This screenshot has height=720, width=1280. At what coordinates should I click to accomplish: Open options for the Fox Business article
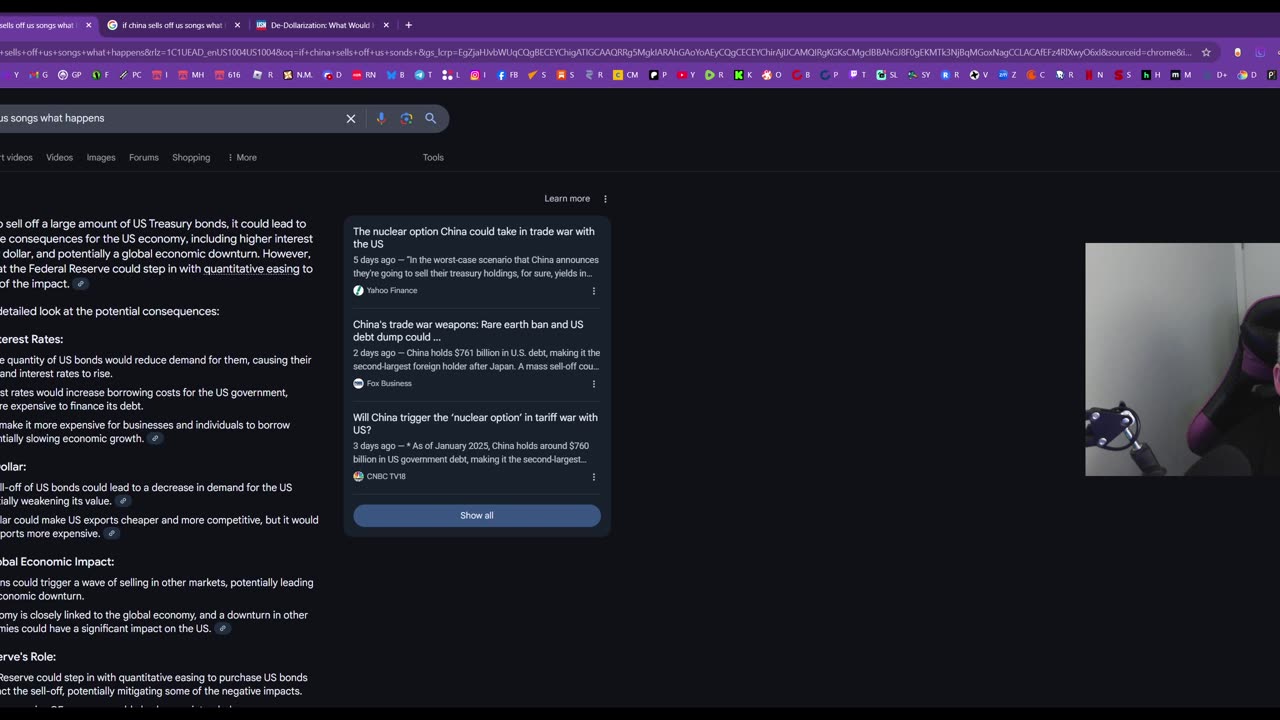tap(594, 384)
